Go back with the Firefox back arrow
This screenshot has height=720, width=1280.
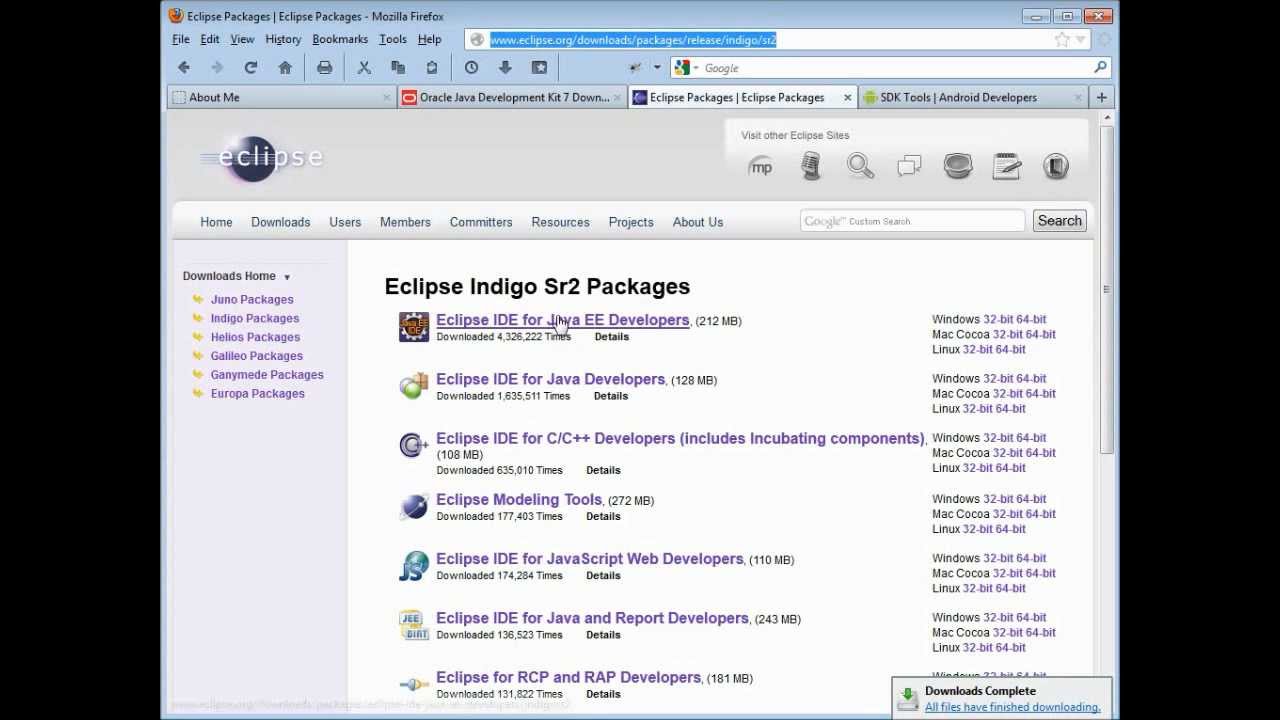184,68
